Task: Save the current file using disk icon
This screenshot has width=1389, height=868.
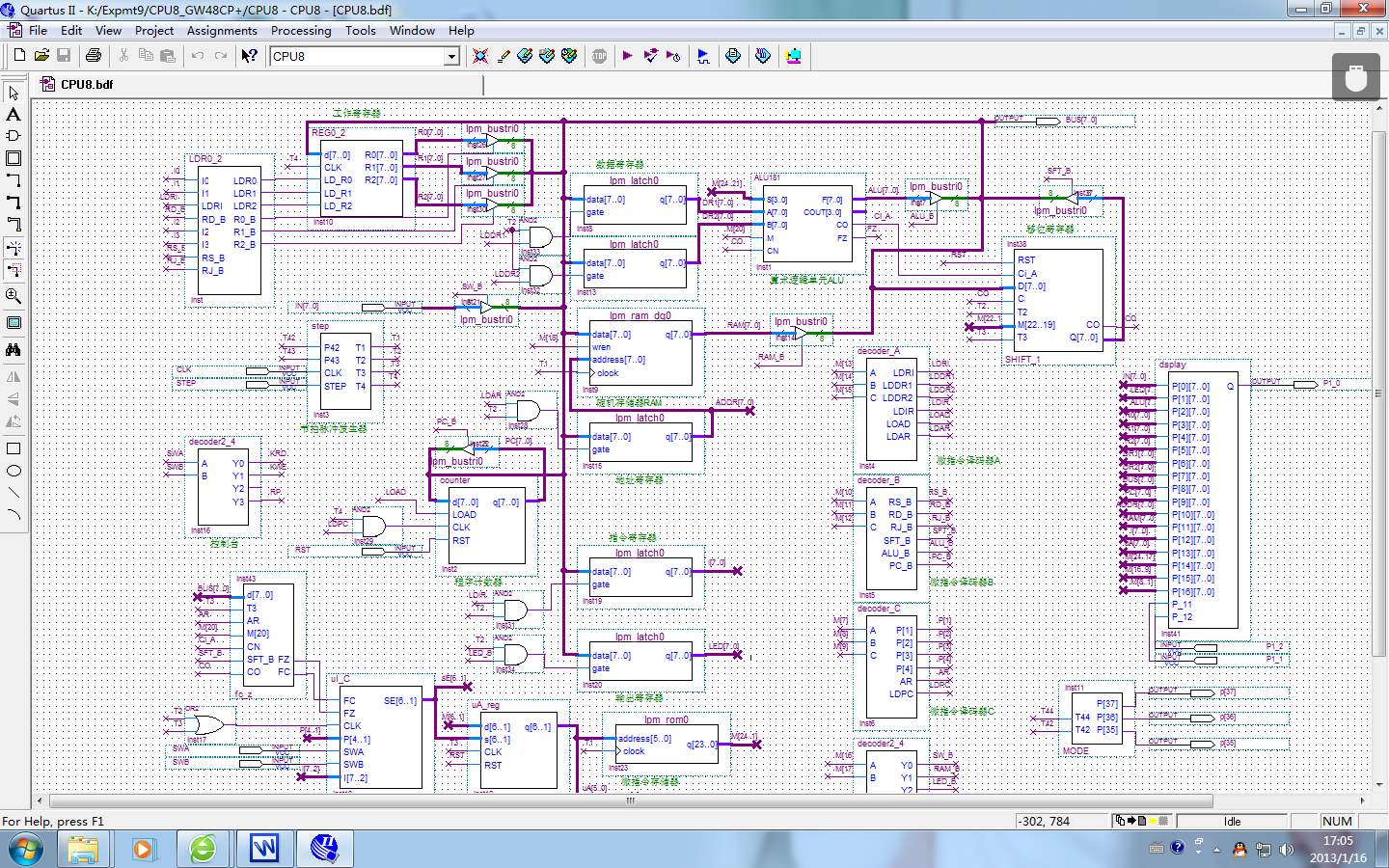Action: click(x=64, y=56)
